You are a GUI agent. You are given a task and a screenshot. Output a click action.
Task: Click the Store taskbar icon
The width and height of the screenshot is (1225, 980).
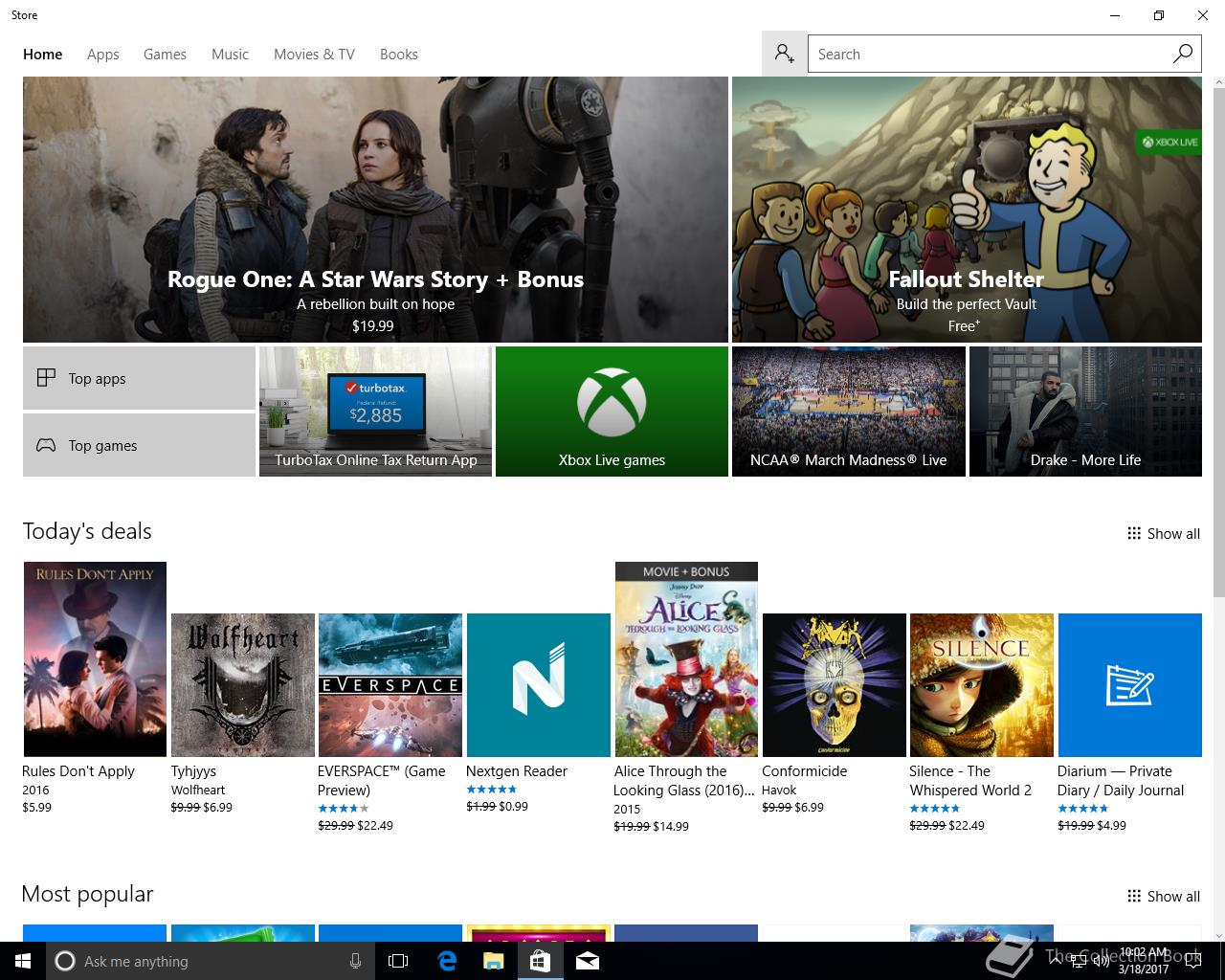540,961
